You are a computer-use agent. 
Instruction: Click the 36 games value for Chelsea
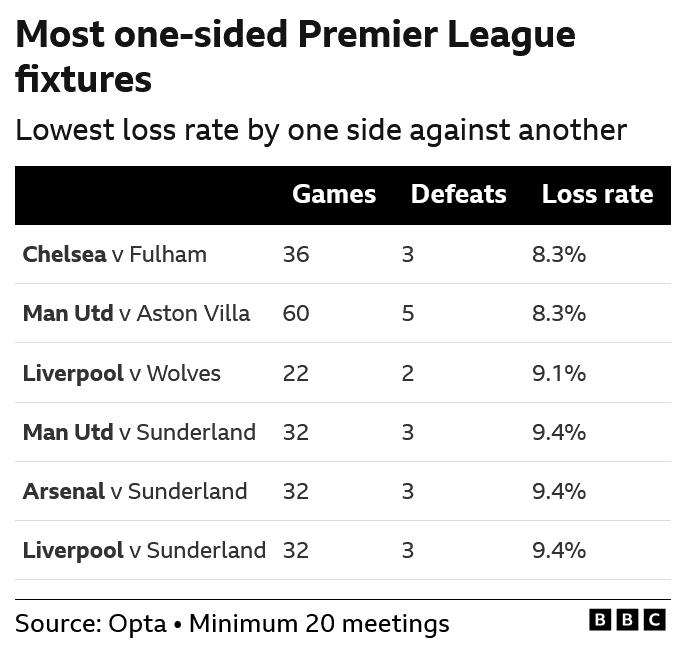pos(296,254)
